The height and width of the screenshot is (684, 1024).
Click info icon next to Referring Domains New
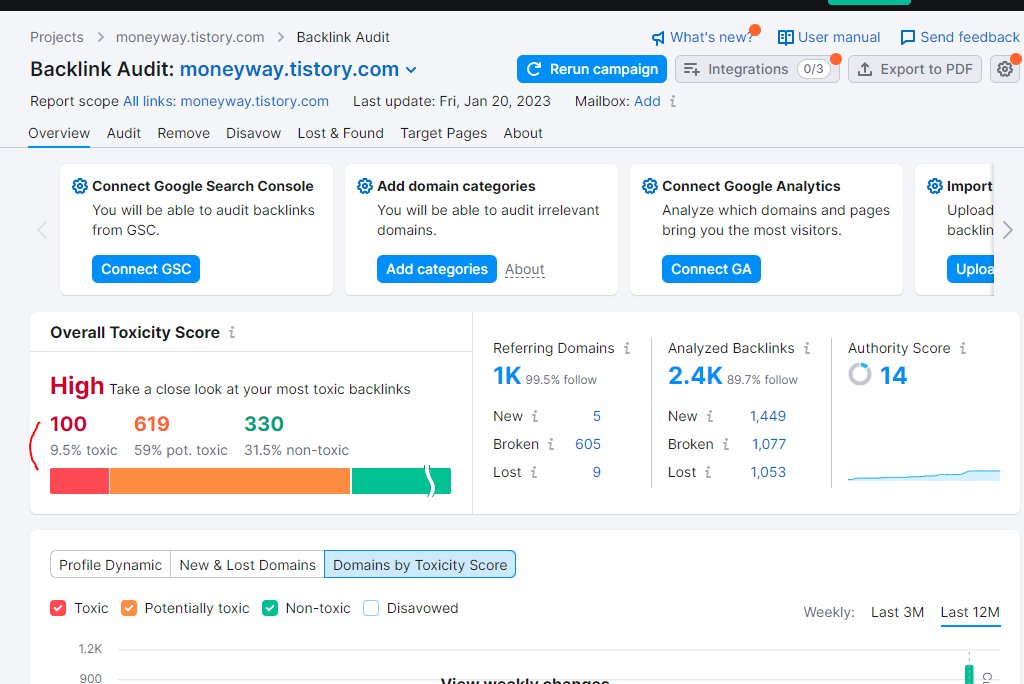click(535, 416)
